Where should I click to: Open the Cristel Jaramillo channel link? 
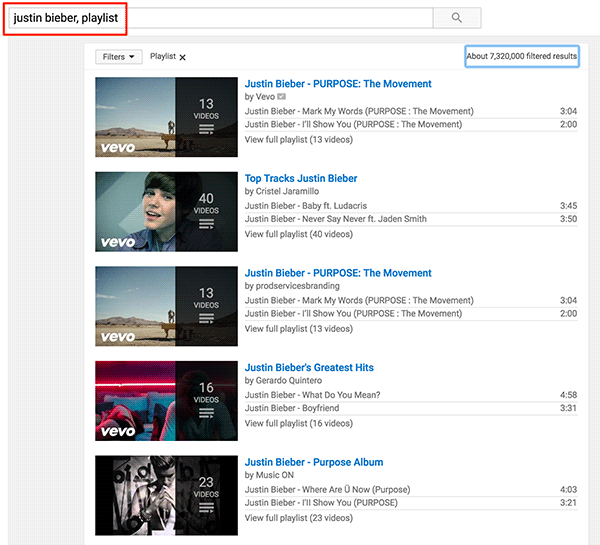tap(287, 191)
